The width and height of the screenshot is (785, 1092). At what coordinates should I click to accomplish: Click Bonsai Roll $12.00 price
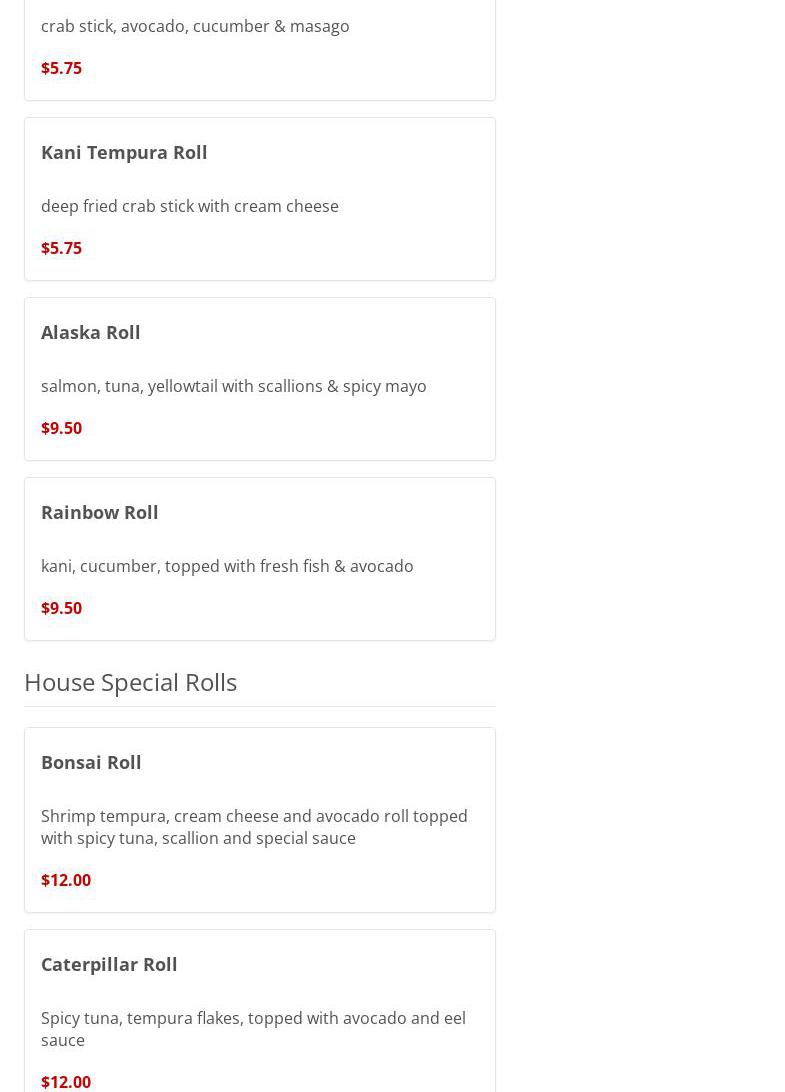(x=66, y=880)
